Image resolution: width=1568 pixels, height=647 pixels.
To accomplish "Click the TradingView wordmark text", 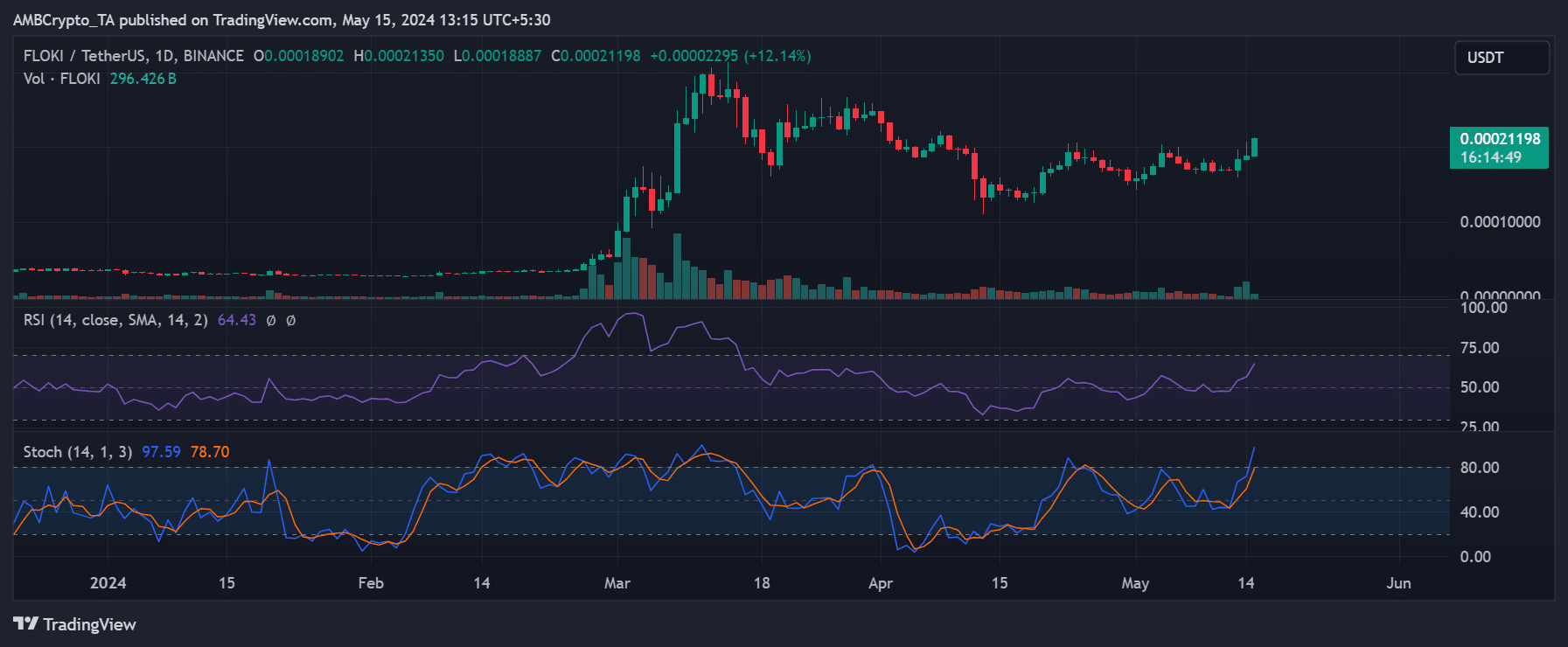I will (x=90, y=624).
